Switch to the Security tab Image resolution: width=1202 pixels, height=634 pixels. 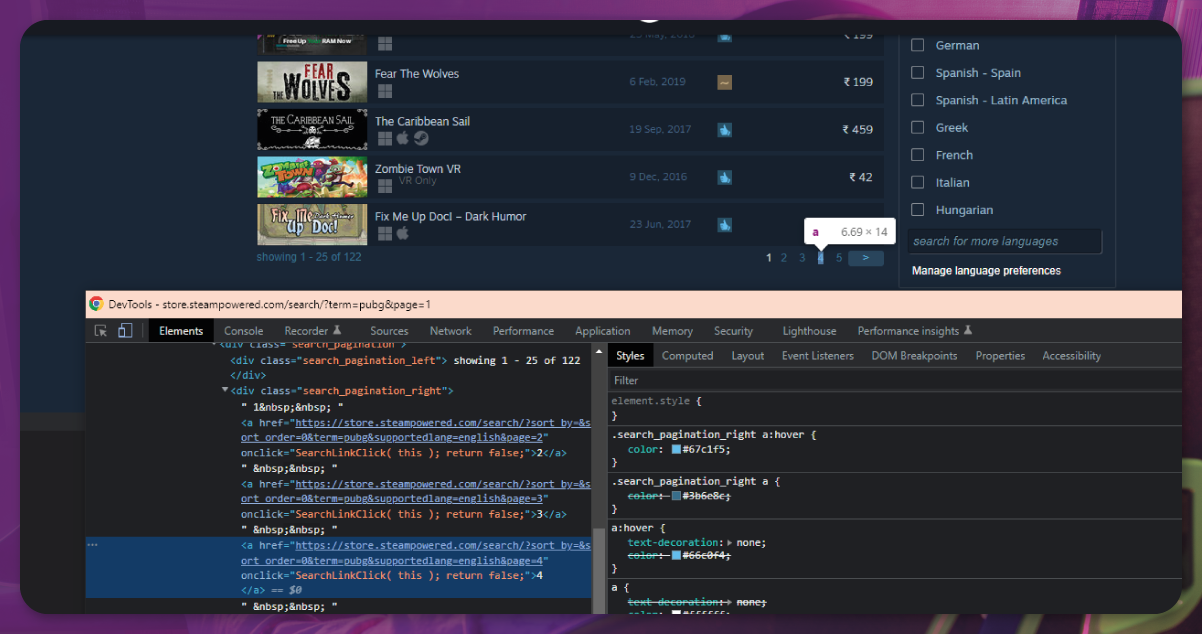(733, 331)
